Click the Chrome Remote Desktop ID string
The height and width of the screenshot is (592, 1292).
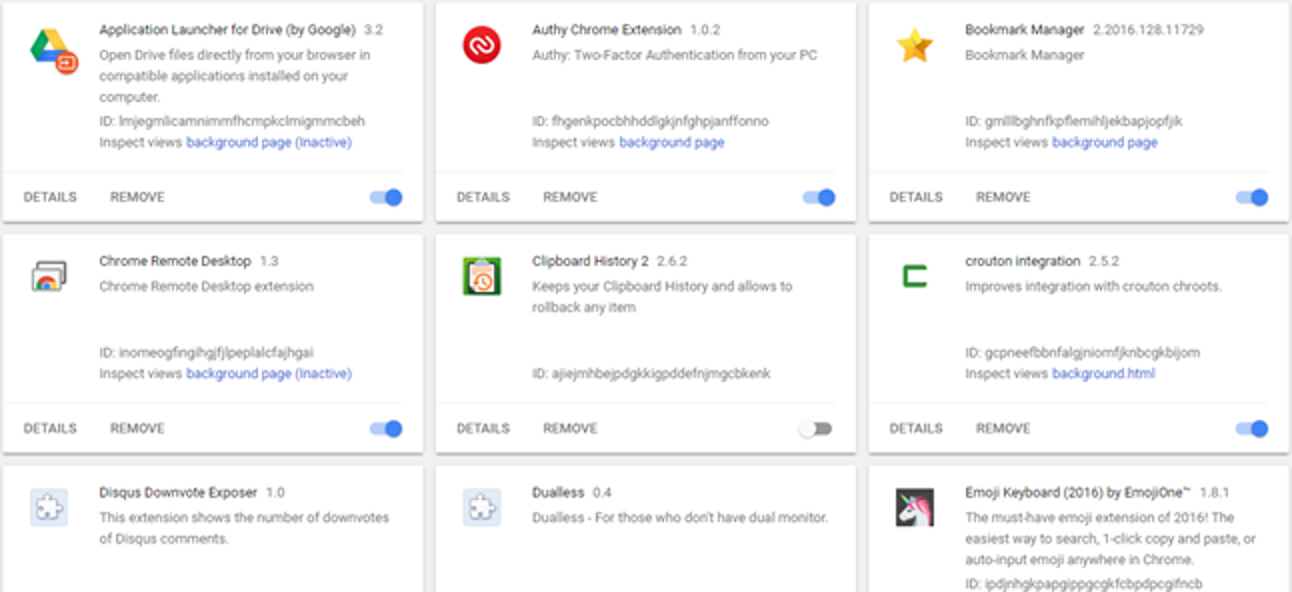208,352
